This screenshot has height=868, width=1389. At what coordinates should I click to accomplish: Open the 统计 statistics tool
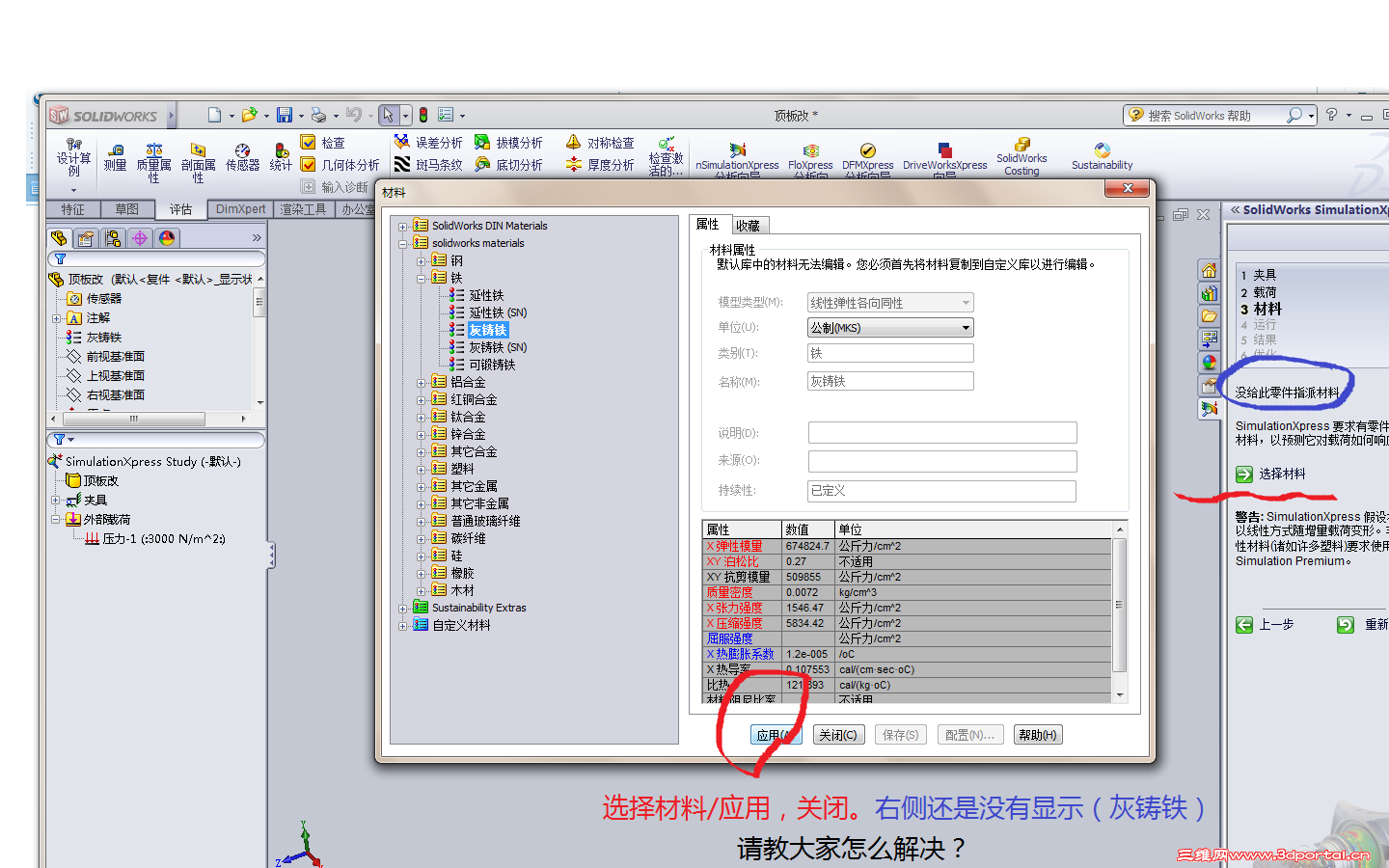tap(281, 157)
